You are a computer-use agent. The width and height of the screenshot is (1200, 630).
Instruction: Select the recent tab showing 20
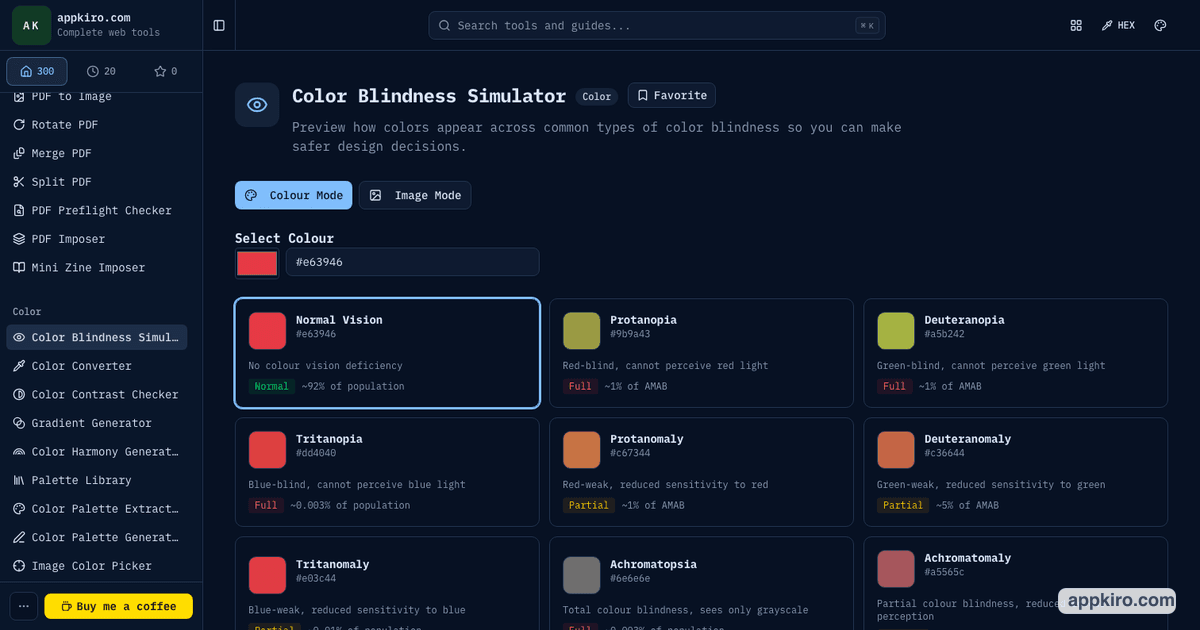pos(101,71)
